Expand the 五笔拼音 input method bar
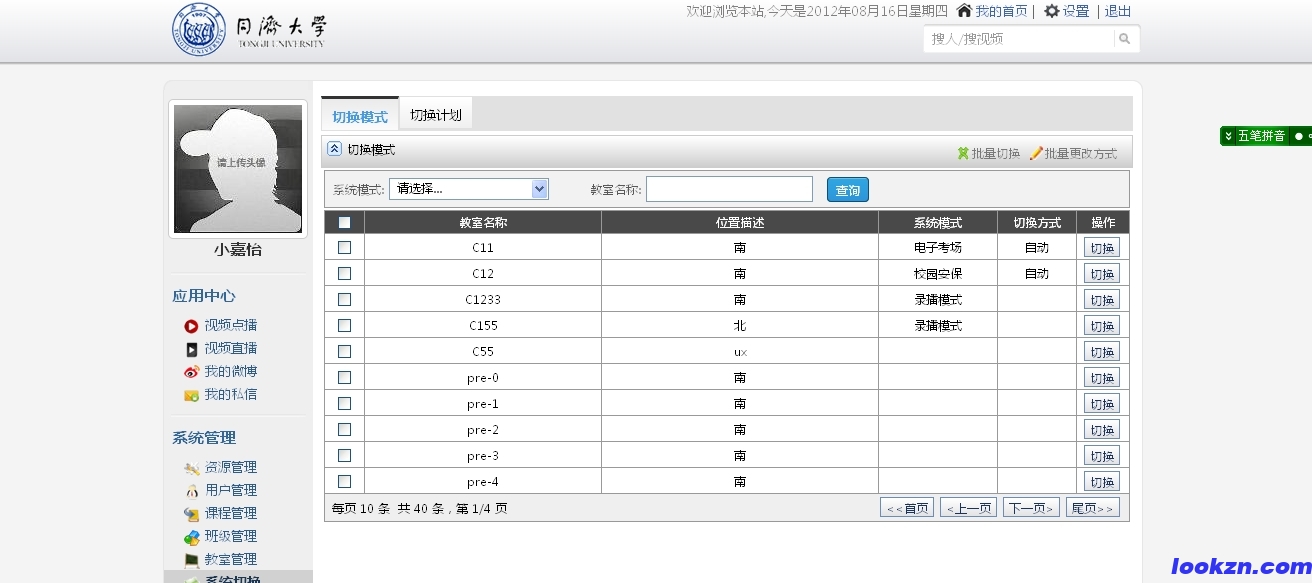Image resolution: width=1312 pixels, height=583 pixels. click(1229, 136)
